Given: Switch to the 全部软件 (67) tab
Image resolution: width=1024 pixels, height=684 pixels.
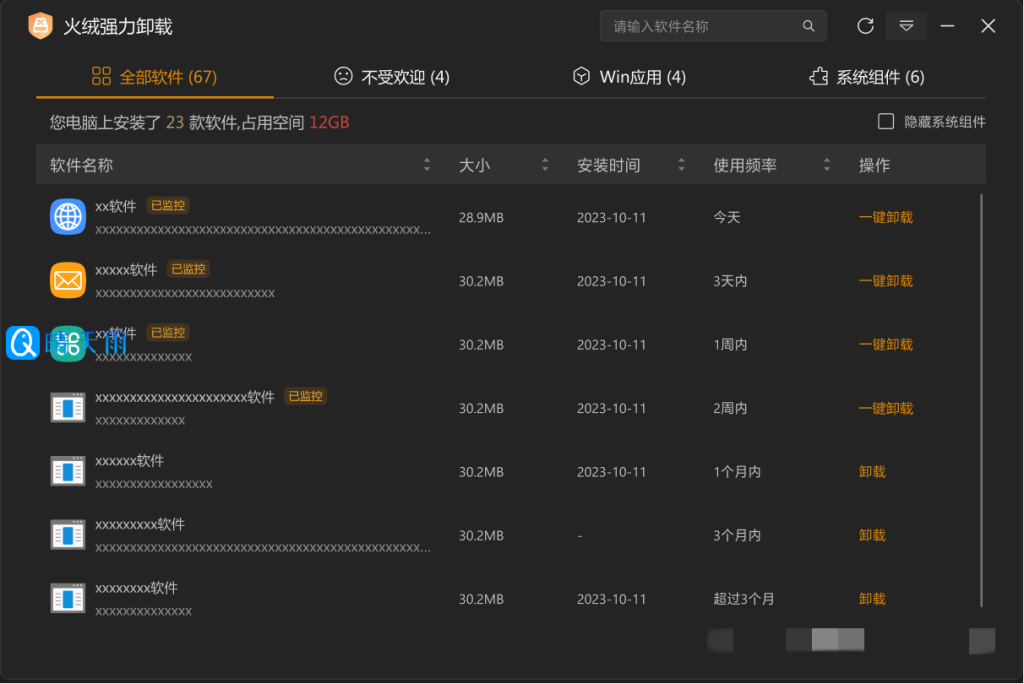Looking at the screenshot, I should pos(155,77).
